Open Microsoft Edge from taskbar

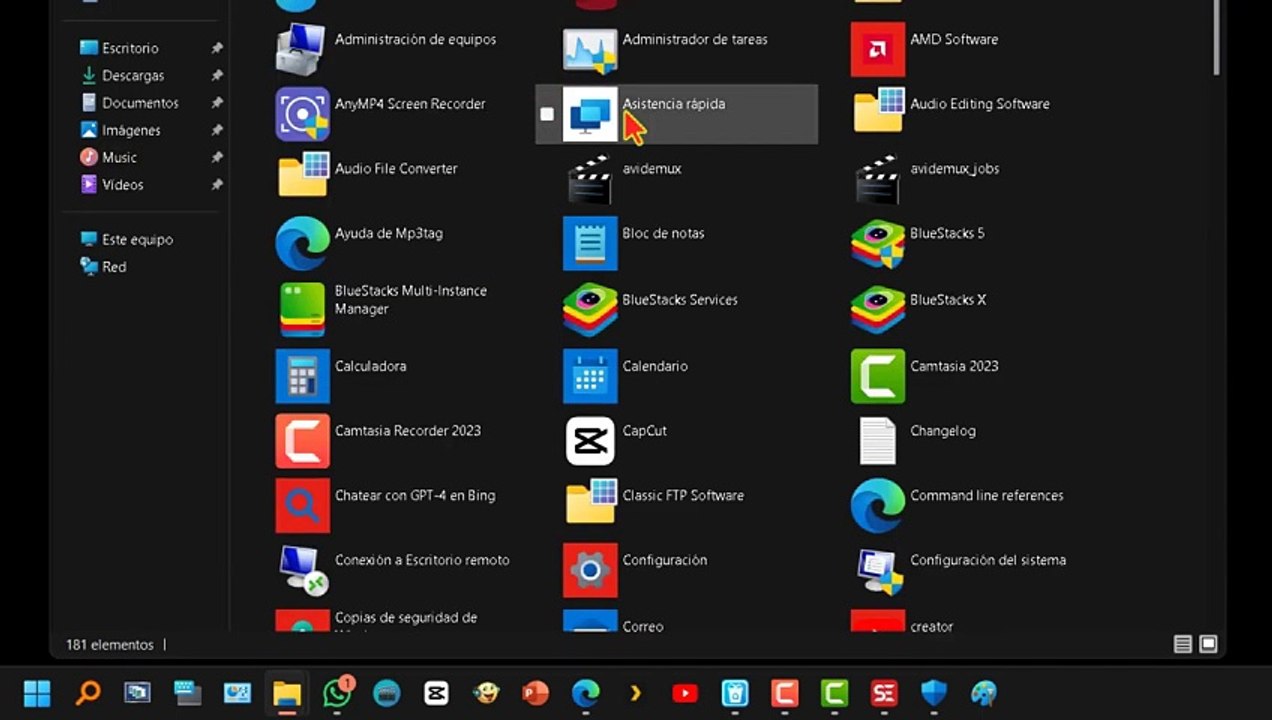coord(586,693)
